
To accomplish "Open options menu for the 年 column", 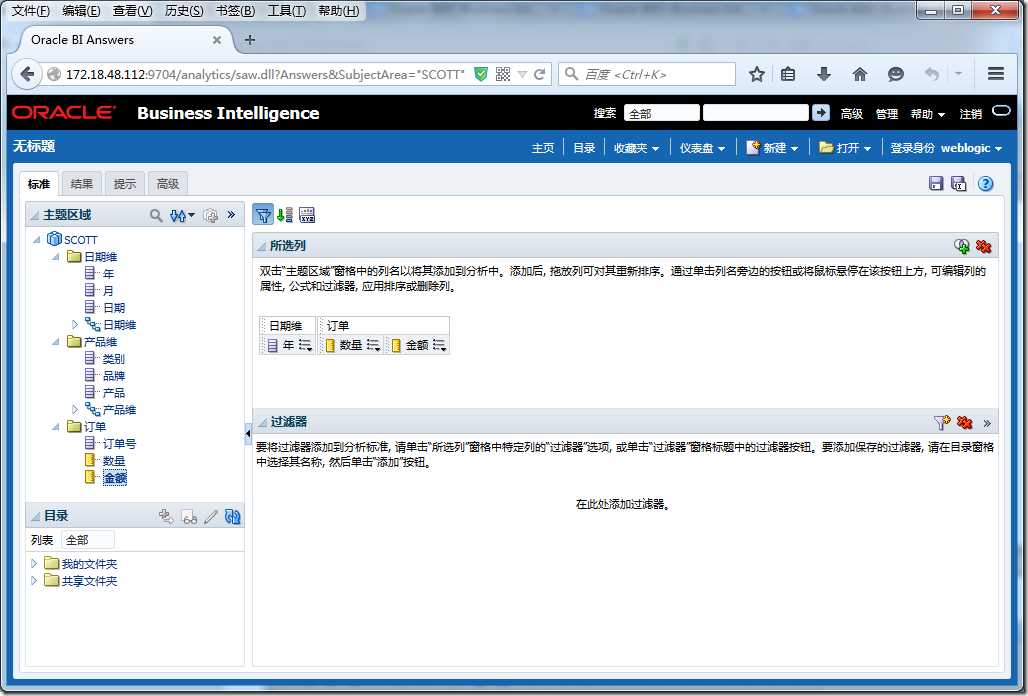I will point(306,345).
